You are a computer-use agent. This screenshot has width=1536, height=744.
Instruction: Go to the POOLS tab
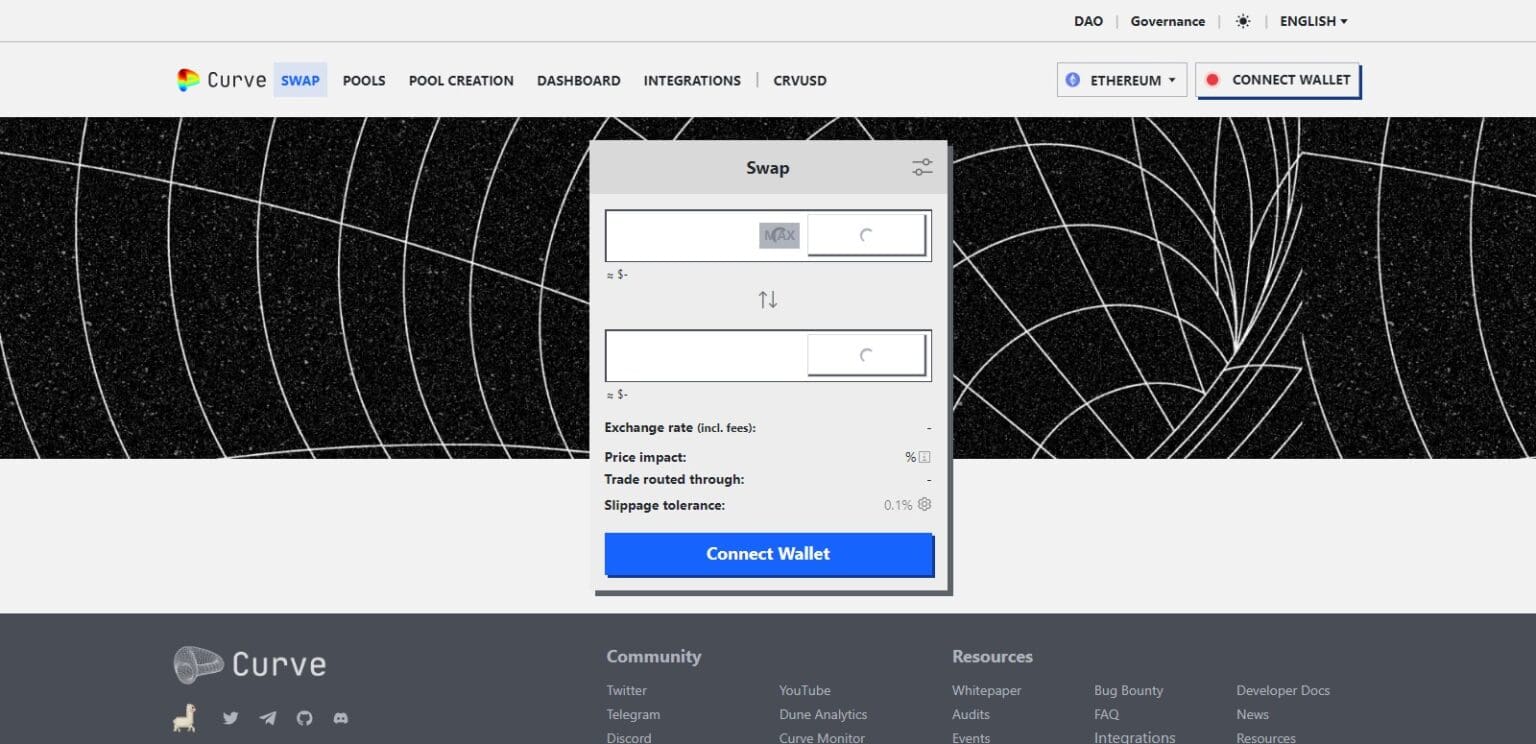pos(364,80)
